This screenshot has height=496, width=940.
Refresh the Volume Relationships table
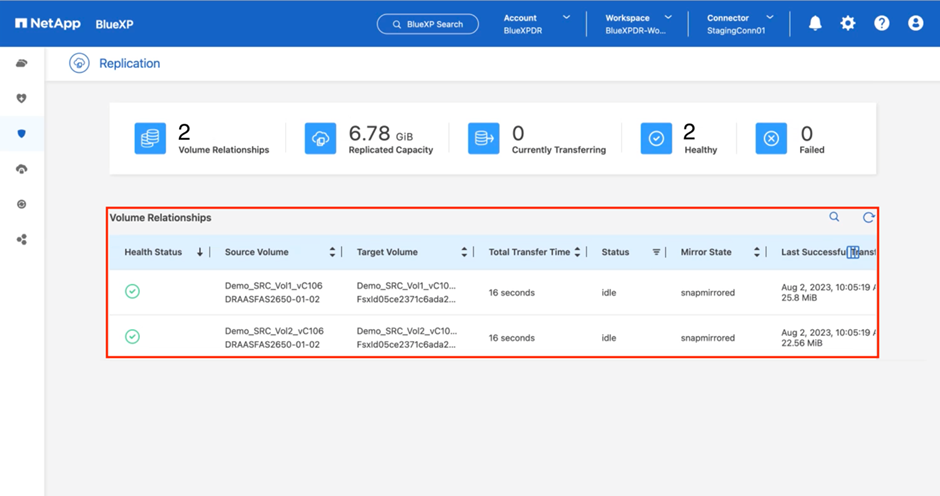tap(868, 217)
